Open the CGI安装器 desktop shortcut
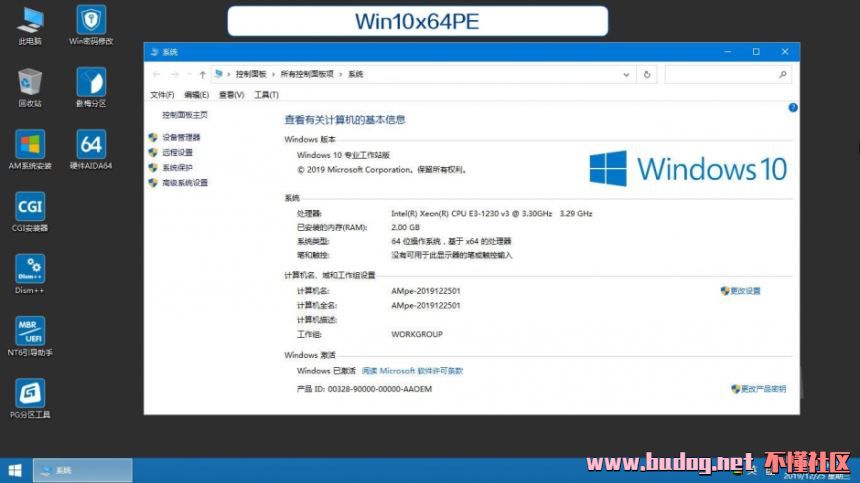The height and width of the screenshot is (483, 860). [x=30, y=209]
